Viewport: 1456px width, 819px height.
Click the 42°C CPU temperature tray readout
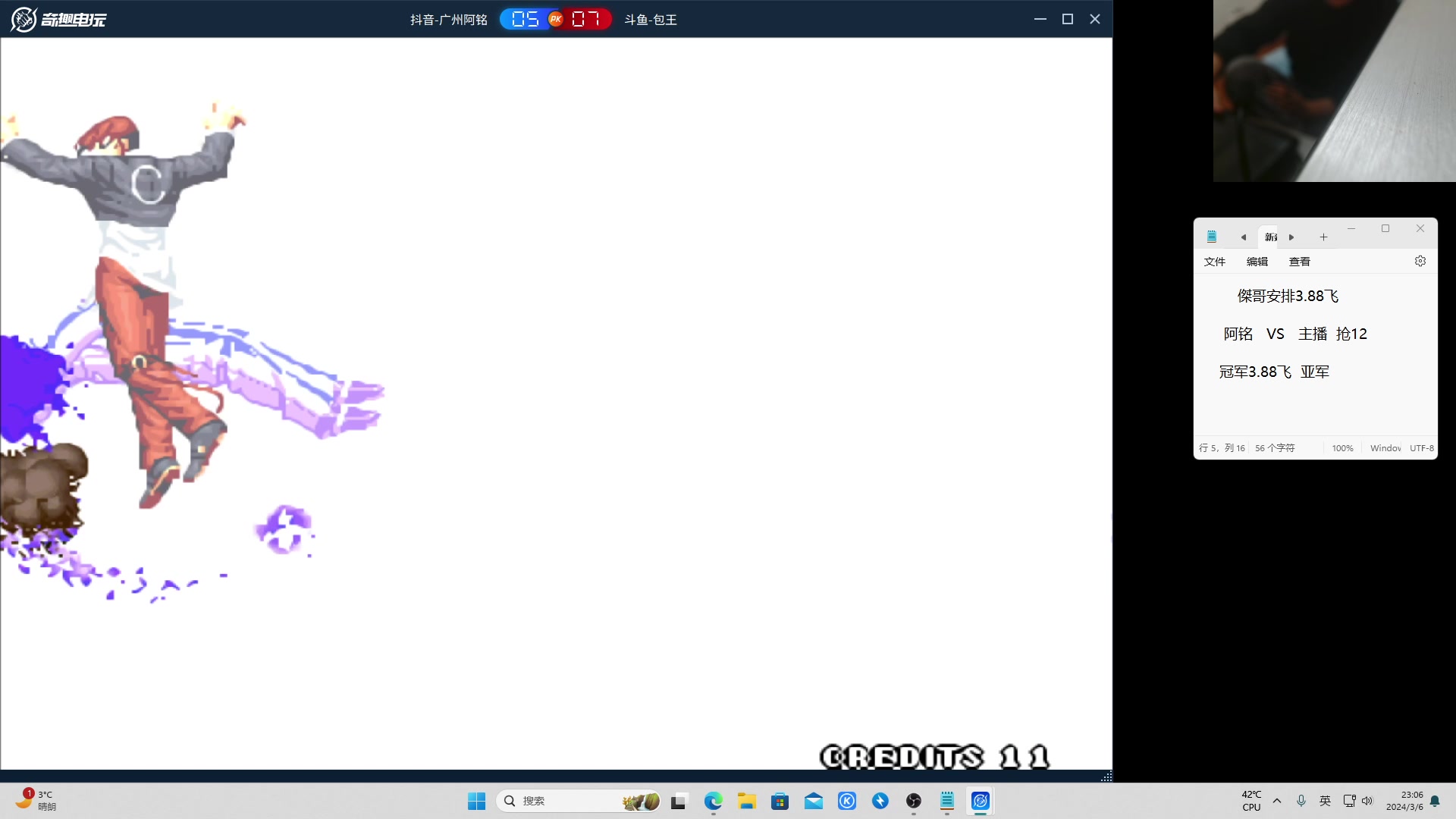coord(1251,801)
